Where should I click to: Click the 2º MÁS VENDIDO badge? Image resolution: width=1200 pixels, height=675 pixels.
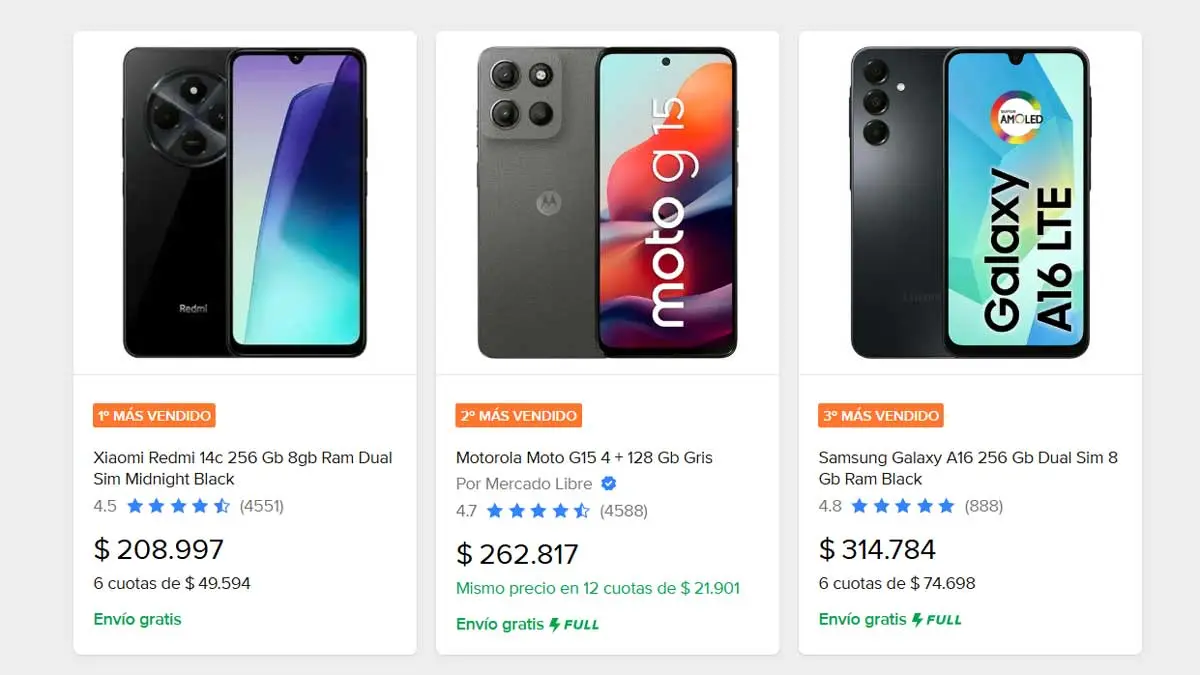[518, 416]
